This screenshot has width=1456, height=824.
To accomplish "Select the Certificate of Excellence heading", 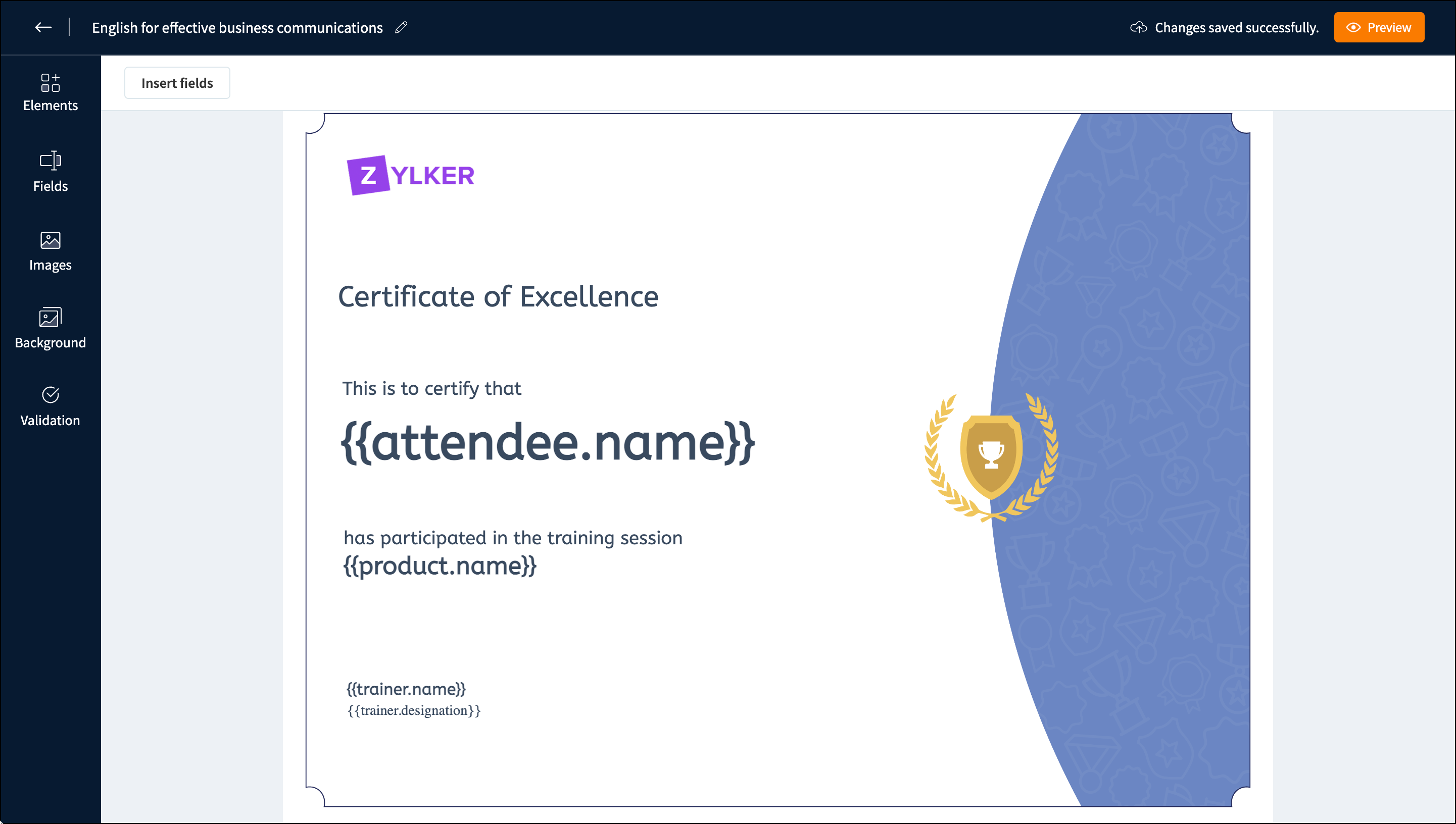I will pos(498,297).
